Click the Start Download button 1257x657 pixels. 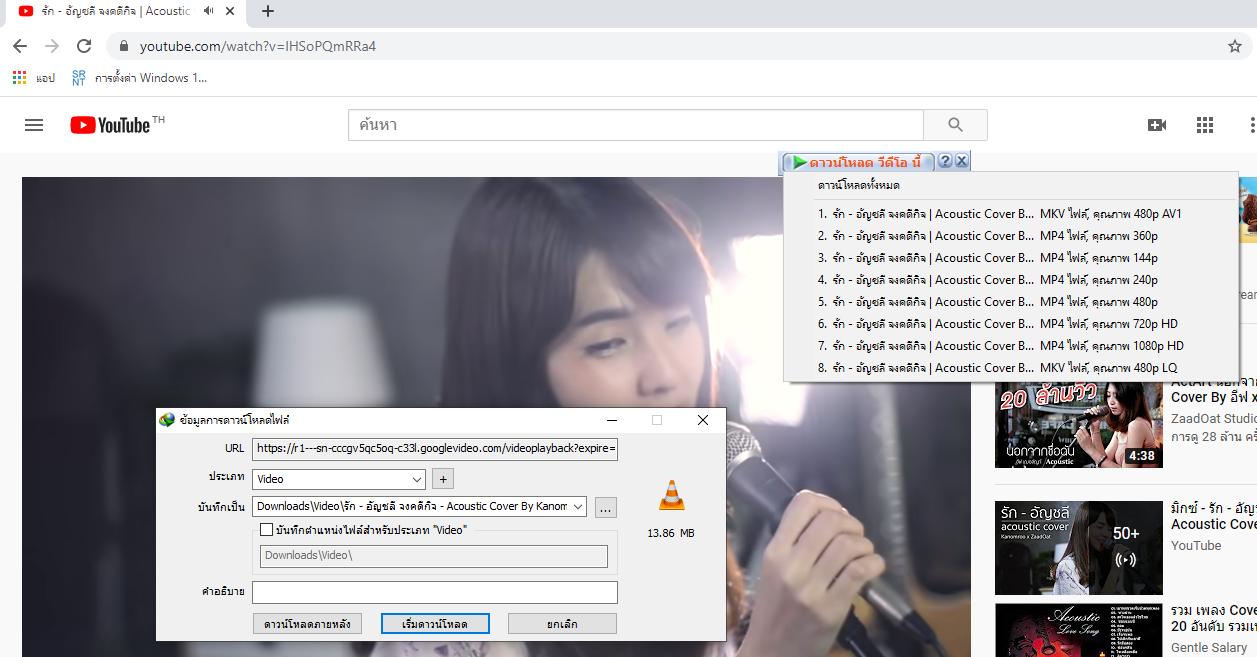pos(435,624)
